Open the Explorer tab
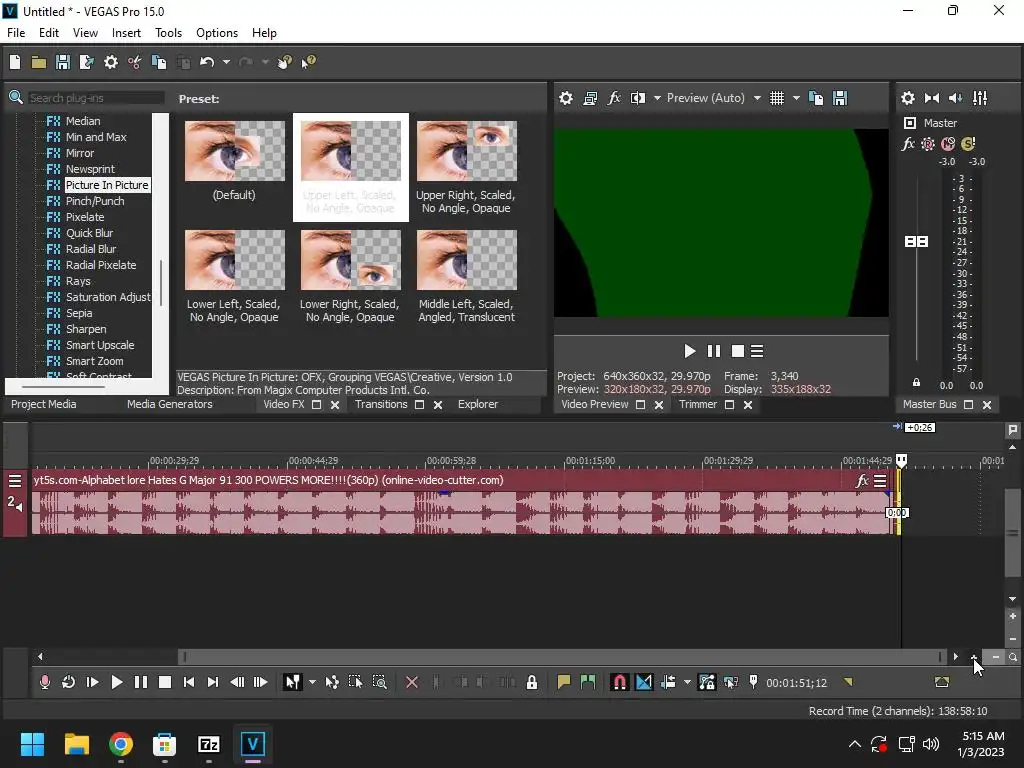This screenshot has width=1024, height=768. [x=477, y=404]
